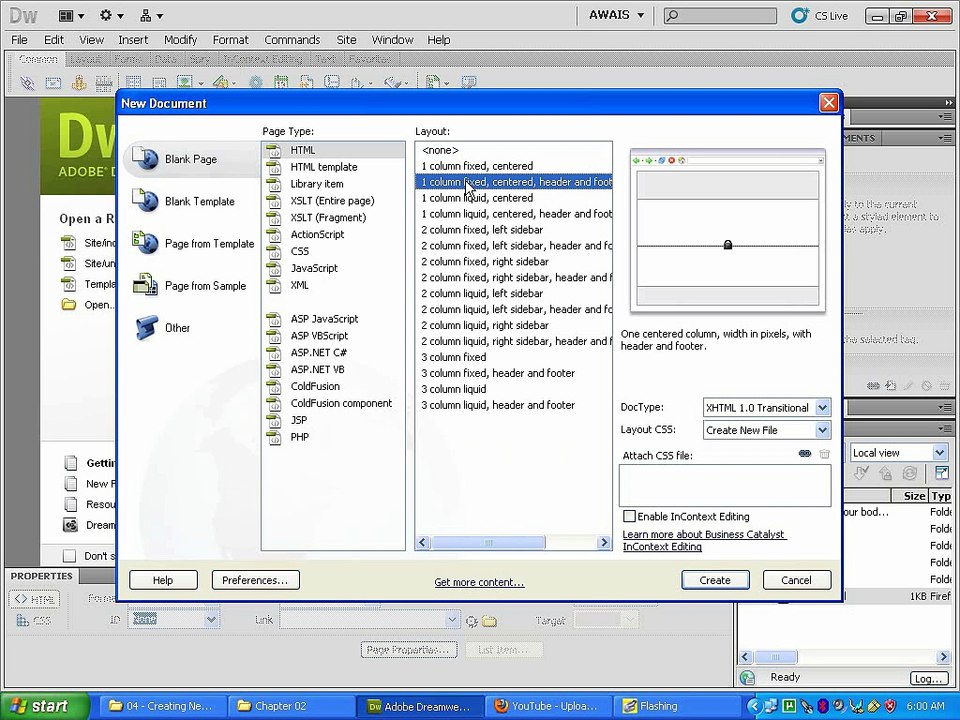The width and height of the screenshot is (960, 720).
Task: Click the Create button
Action: pyautogui.click(x=715, y=580)
